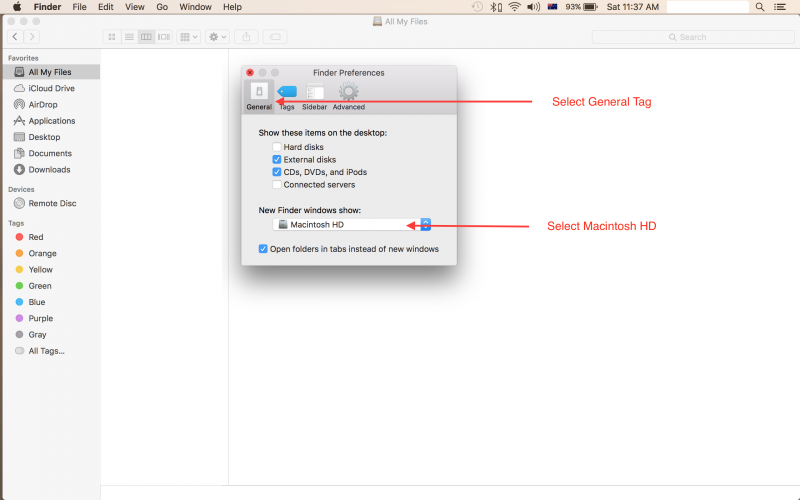Show All Tags in sidebar
The height and width of the screenshot is (500, 800).
pos(51,351)
